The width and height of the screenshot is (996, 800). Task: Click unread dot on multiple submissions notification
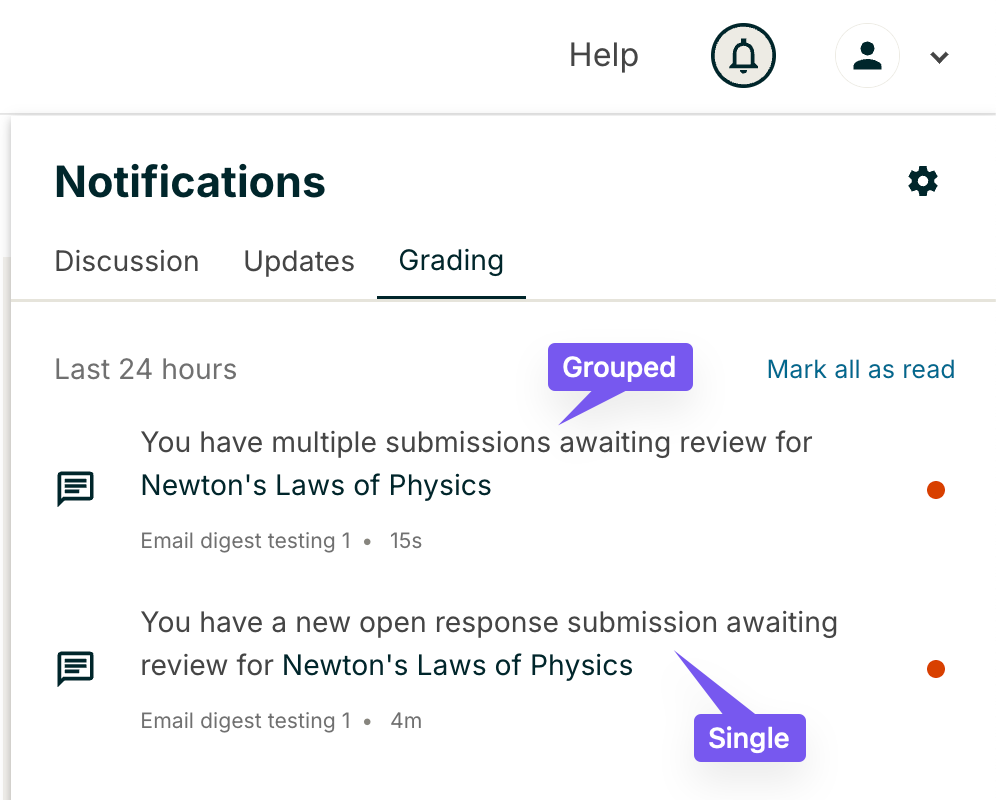(x=936, y=490)
